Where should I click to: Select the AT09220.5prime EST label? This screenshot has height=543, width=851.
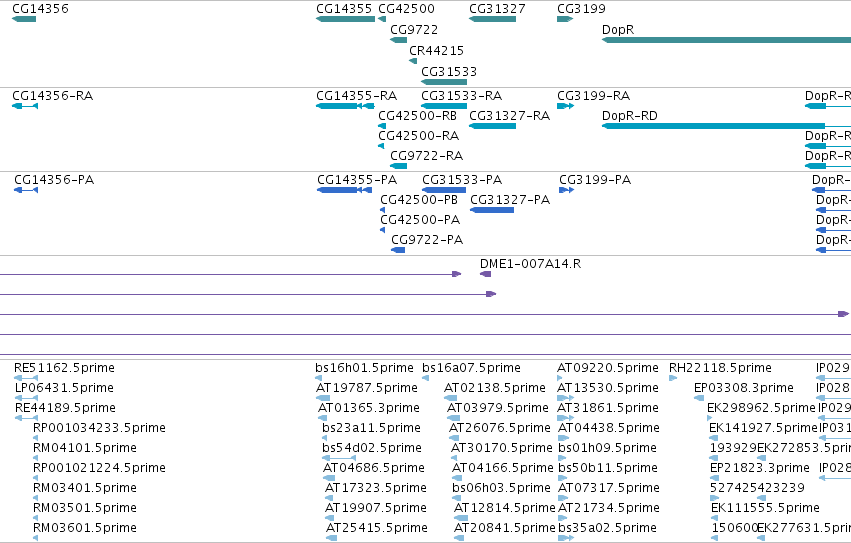[608, 368]
